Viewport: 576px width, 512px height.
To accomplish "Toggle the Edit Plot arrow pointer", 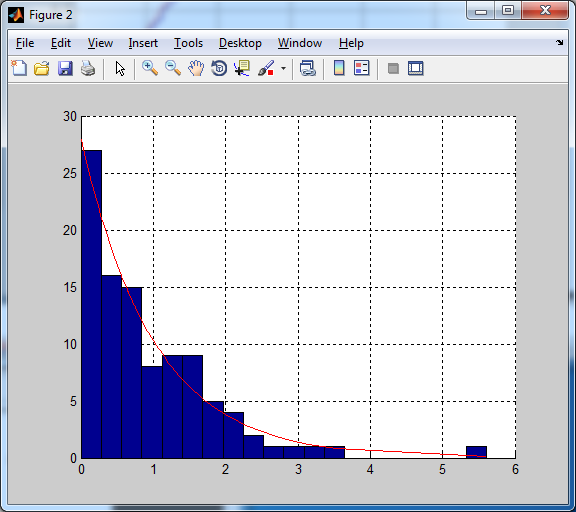I will tap(120, 69).
